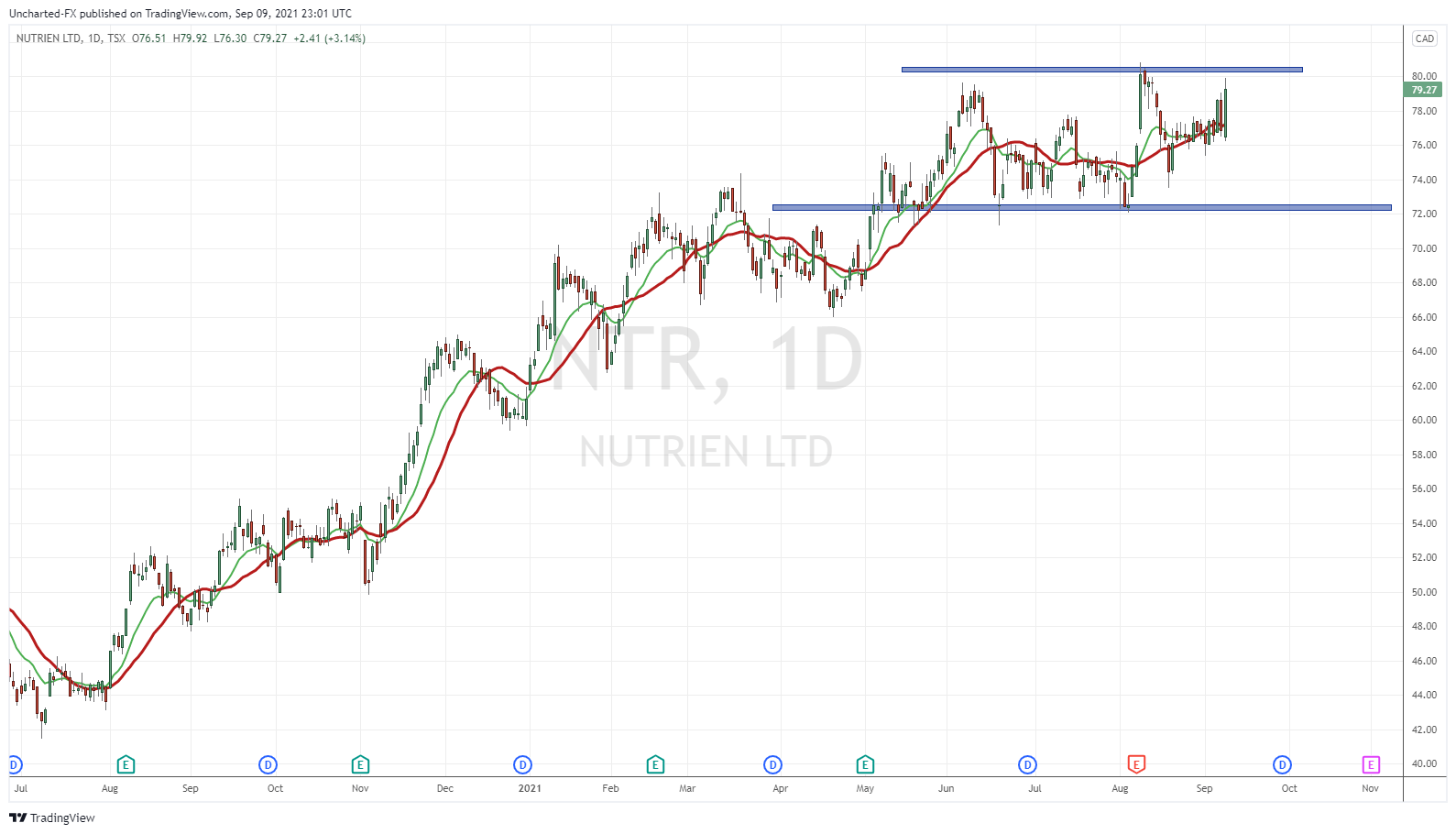Click the low value L76.30
The width and height of the screenshot is (1456, 834).
coord(230,38)
